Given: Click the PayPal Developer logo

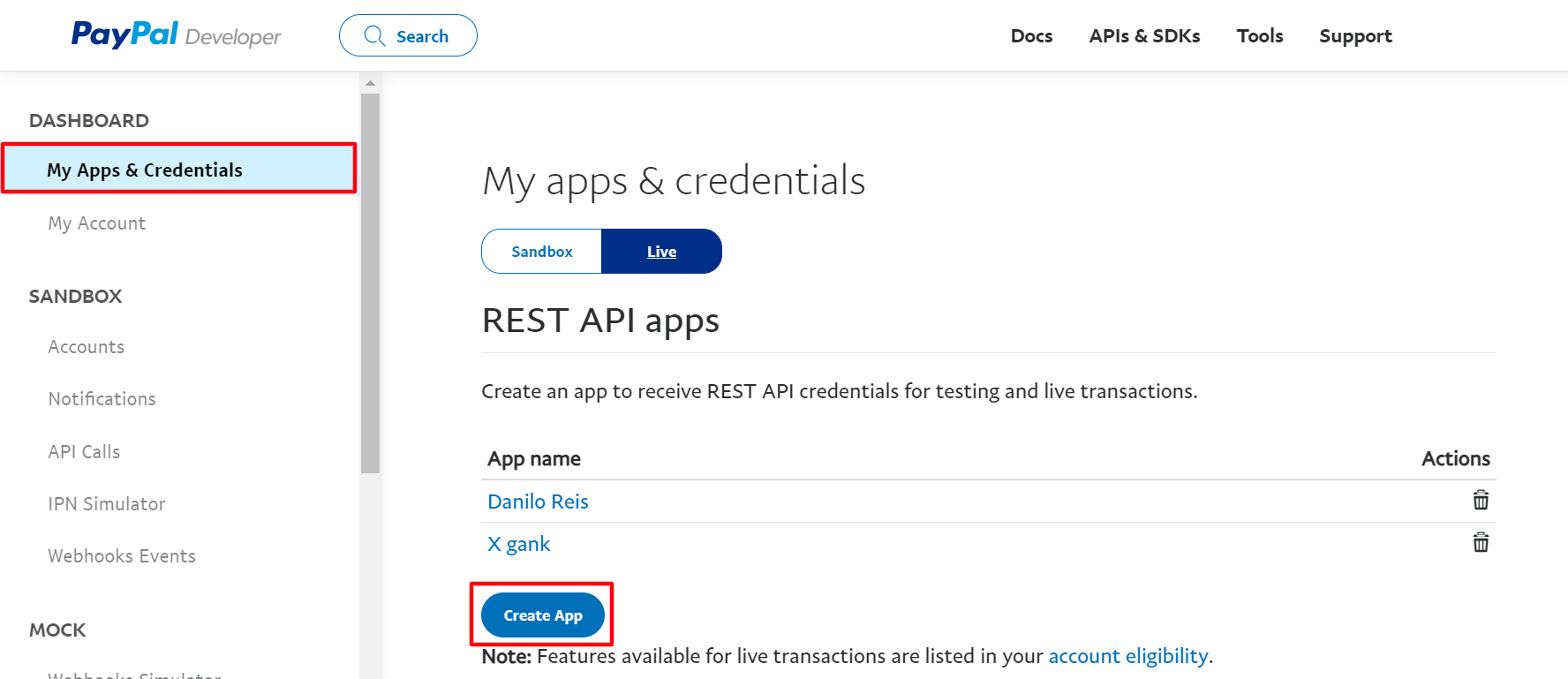Looking at the screenshot, I should 176,35.
